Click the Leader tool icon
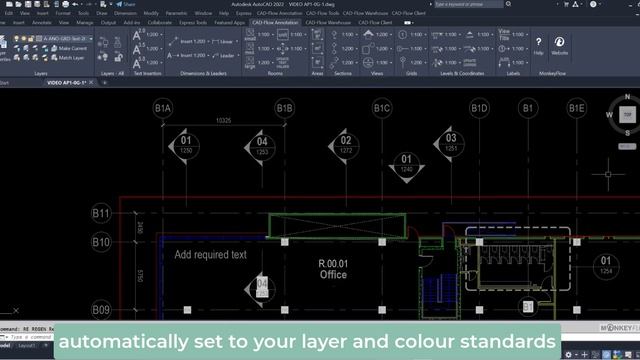 coord(216,56)
